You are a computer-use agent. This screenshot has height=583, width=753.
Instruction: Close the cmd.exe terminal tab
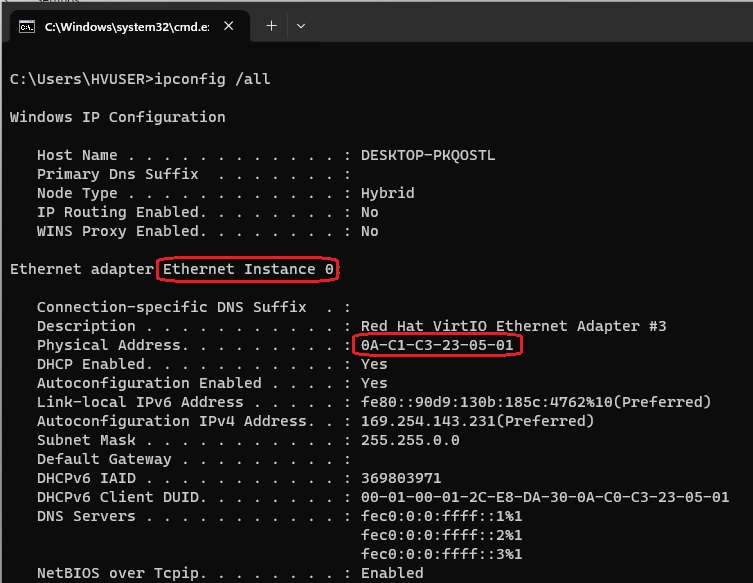click(229, 26)
